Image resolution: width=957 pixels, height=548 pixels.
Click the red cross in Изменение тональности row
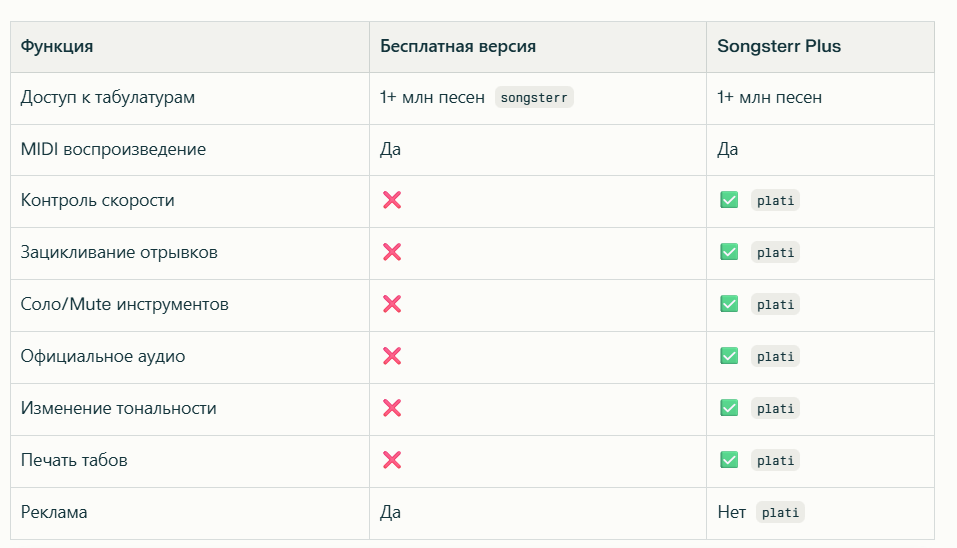tap(392, 408)
